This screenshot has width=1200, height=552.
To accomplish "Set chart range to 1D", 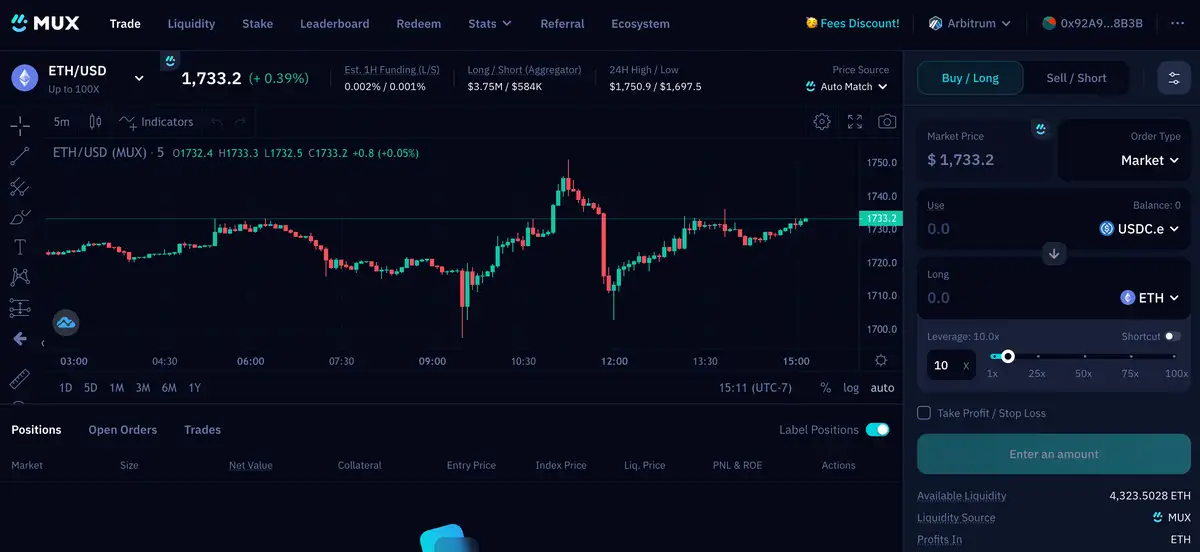I will coord(65,388).
